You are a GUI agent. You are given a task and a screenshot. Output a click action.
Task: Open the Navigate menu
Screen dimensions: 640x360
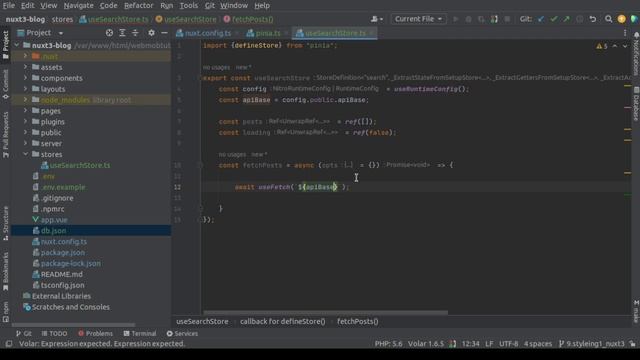(x=78, y=6)
